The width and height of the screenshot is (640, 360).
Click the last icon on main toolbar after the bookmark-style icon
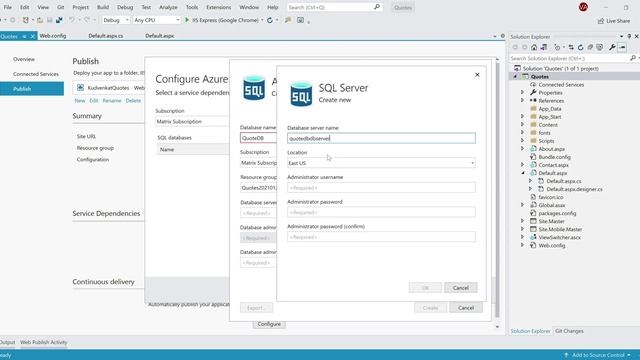(300, 20)
